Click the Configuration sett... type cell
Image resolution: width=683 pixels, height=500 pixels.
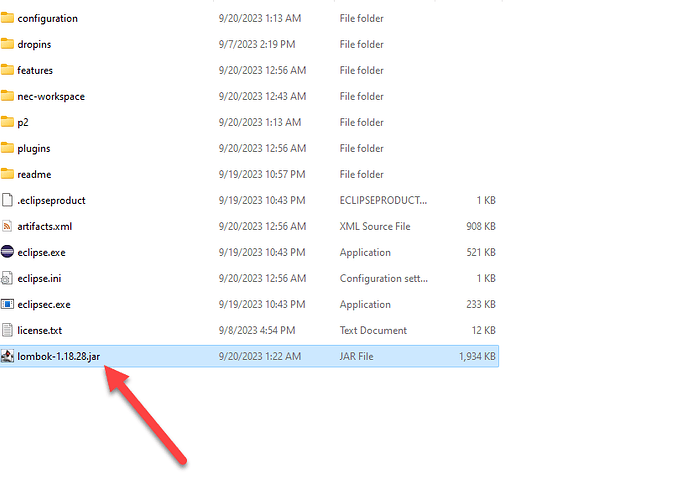tap(384, 278)
